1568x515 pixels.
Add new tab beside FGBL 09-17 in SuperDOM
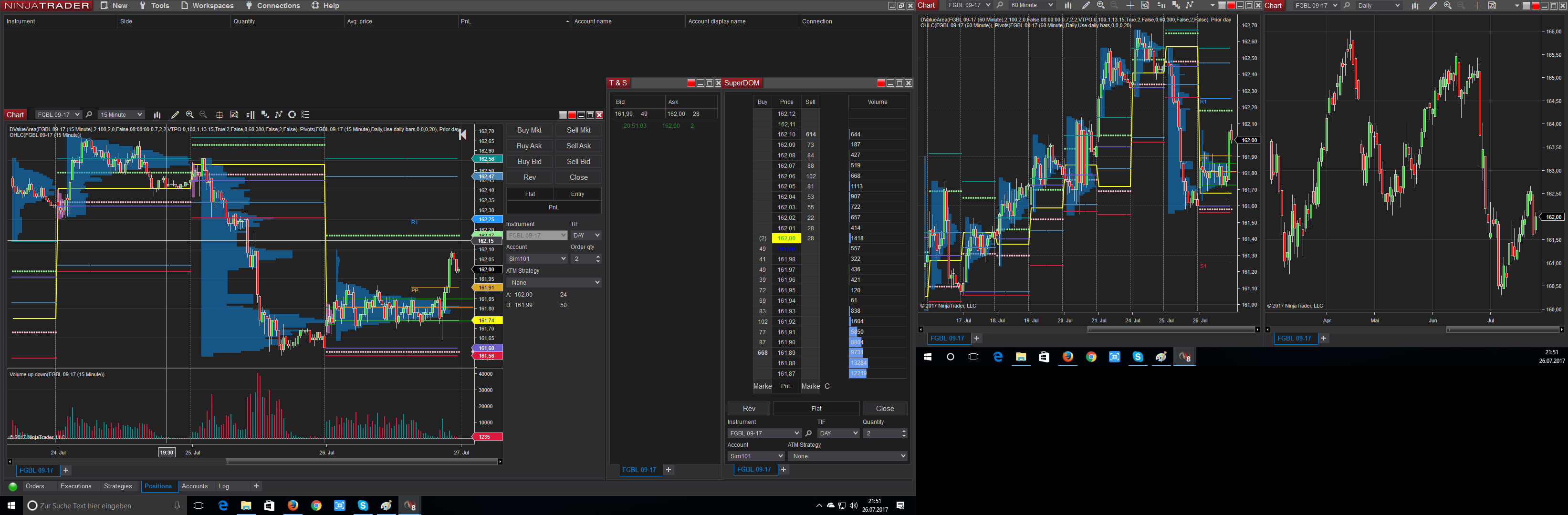(x=784, y=469)
